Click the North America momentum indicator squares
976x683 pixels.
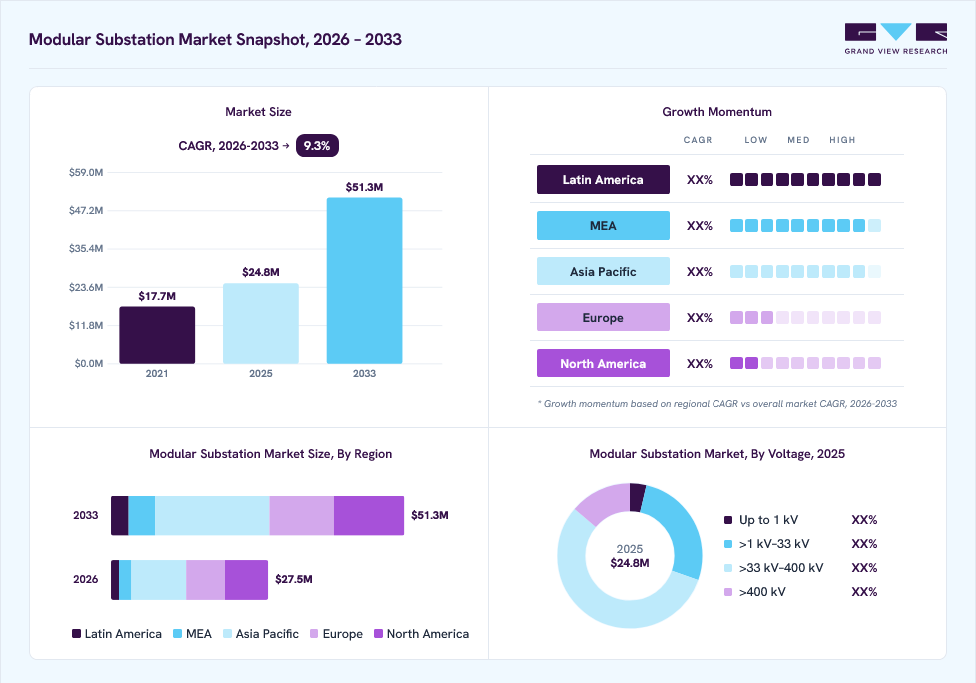click(x=805, y=363)
